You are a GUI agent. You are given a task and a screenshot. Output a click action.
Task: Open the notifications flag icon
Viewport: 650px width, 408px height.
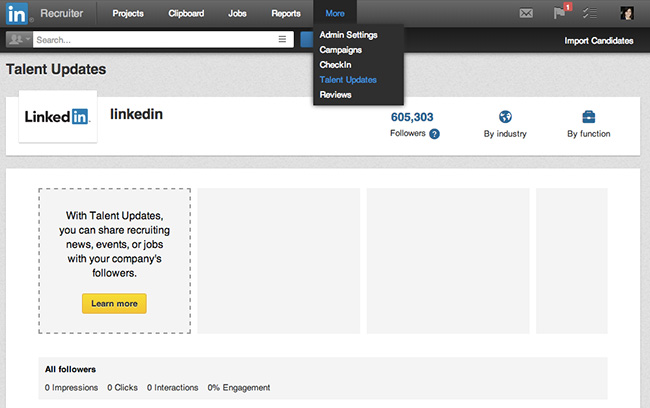(560, 13)
